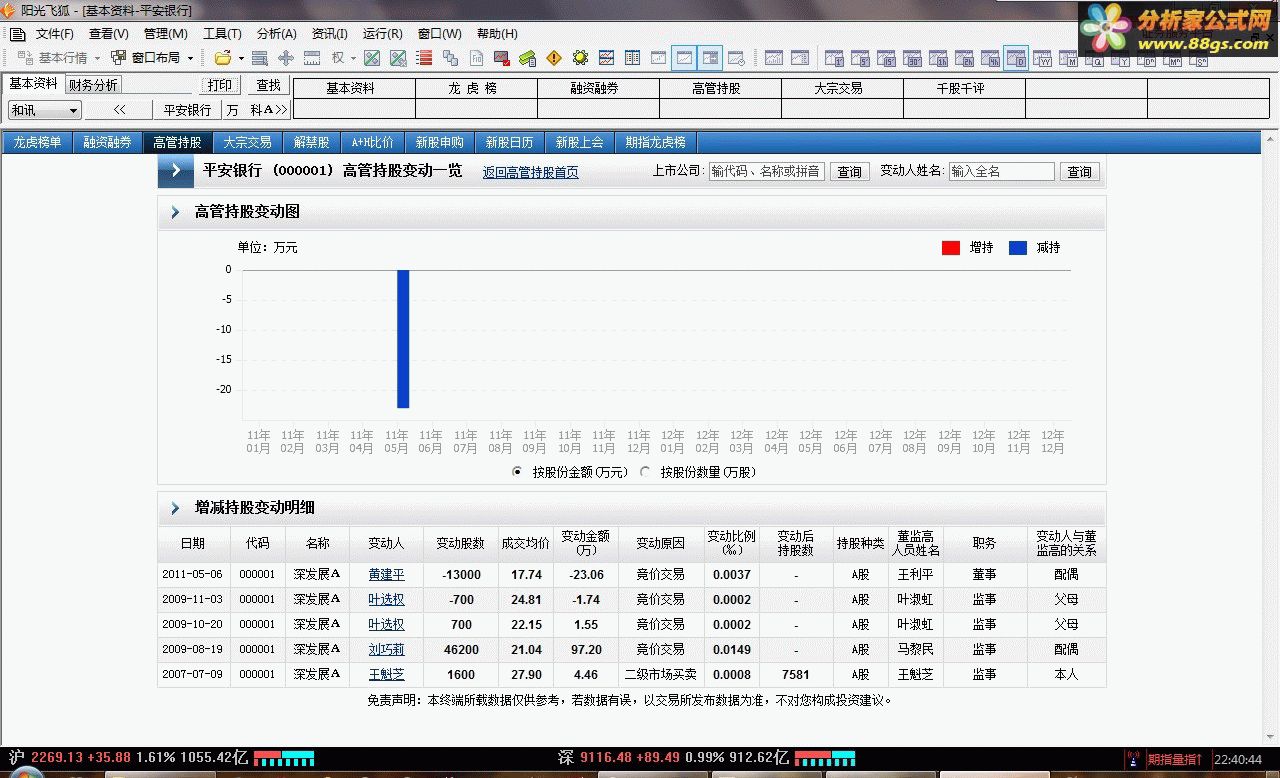Click the yellow gear settings toolbar icon
The width and height of the screenshot is (1280, 778).
click(581, 58)
